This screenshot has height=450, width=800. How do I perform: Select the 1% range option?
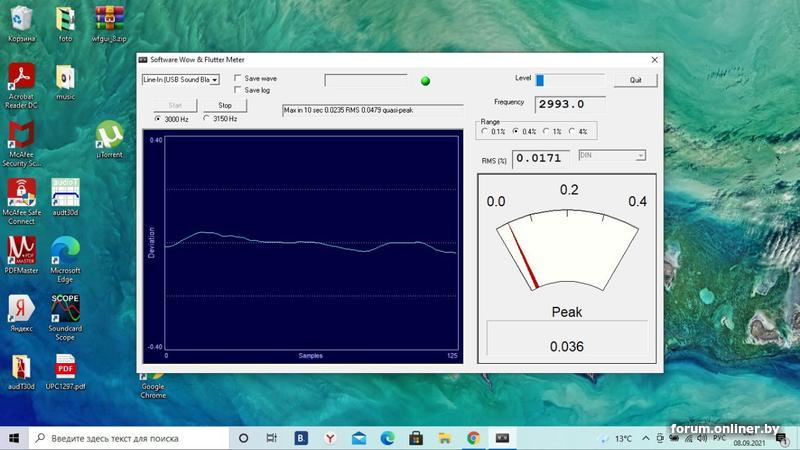546,131
